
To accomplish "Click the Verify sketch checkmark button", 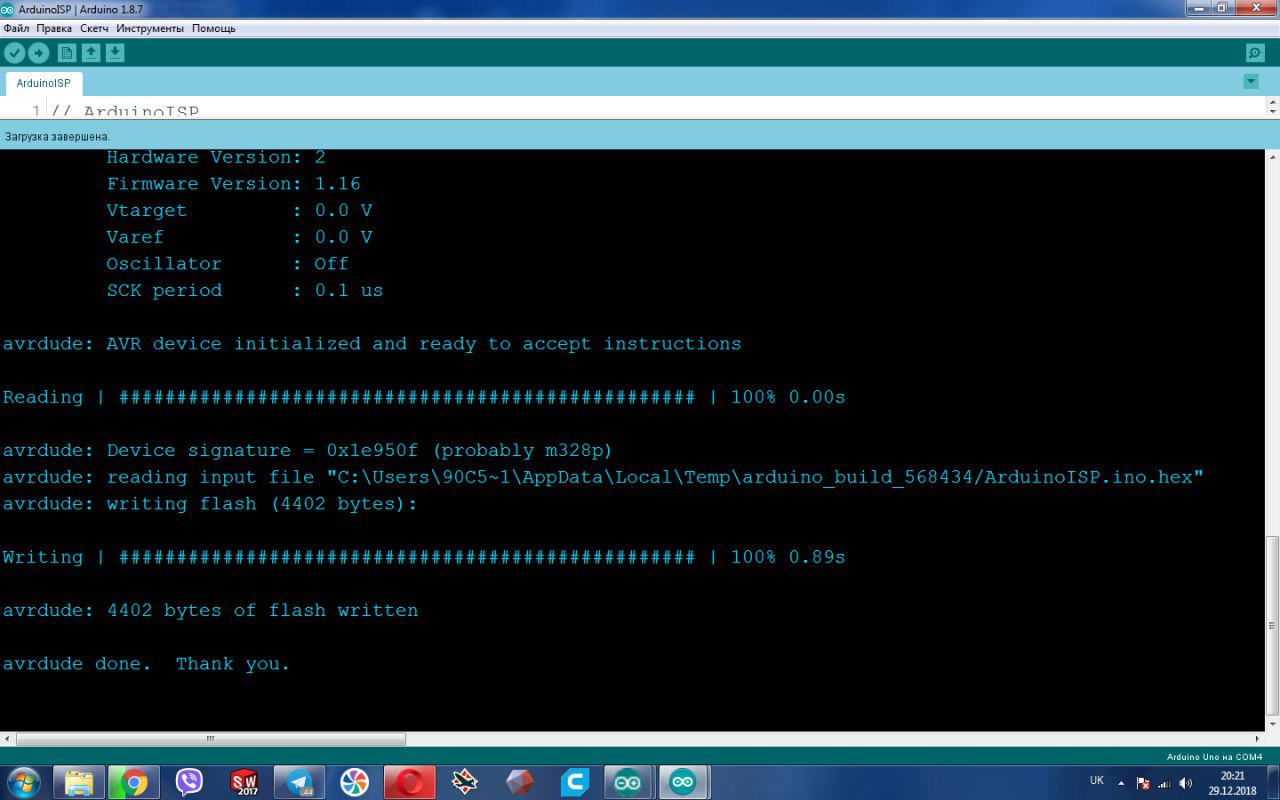I will pos(15,53).
